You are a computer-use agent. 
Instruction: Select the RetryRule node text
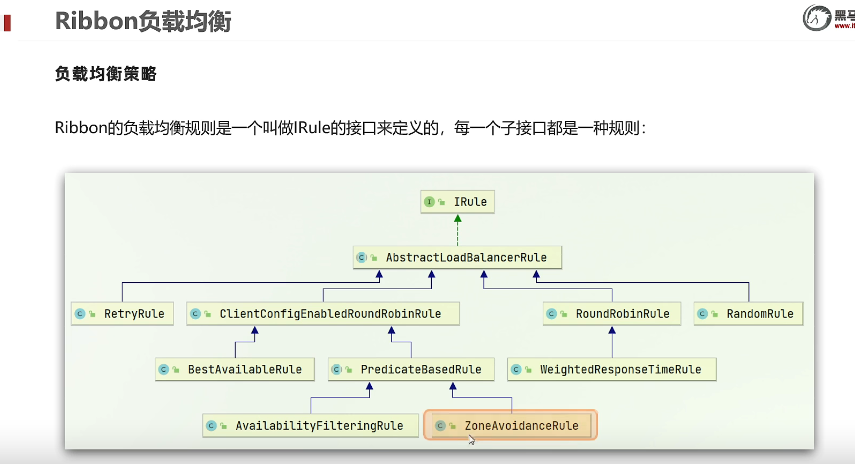[134, 314]
